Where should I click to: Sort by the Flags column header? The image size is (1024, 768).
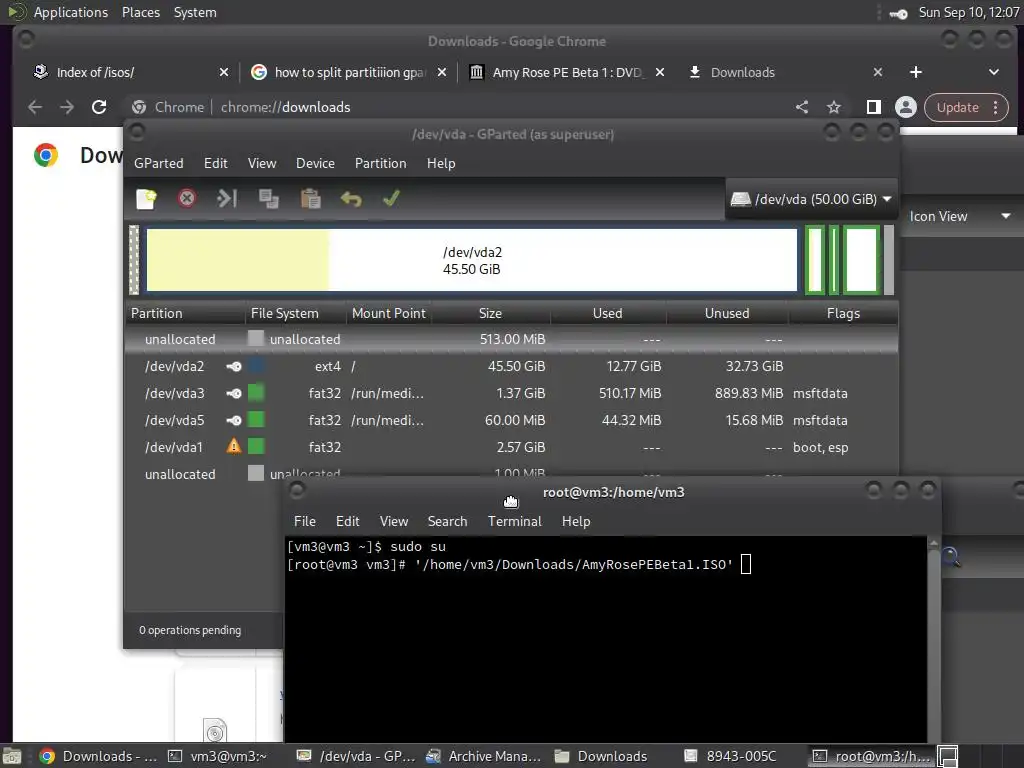pyautogui.click(x=843, y=313)
